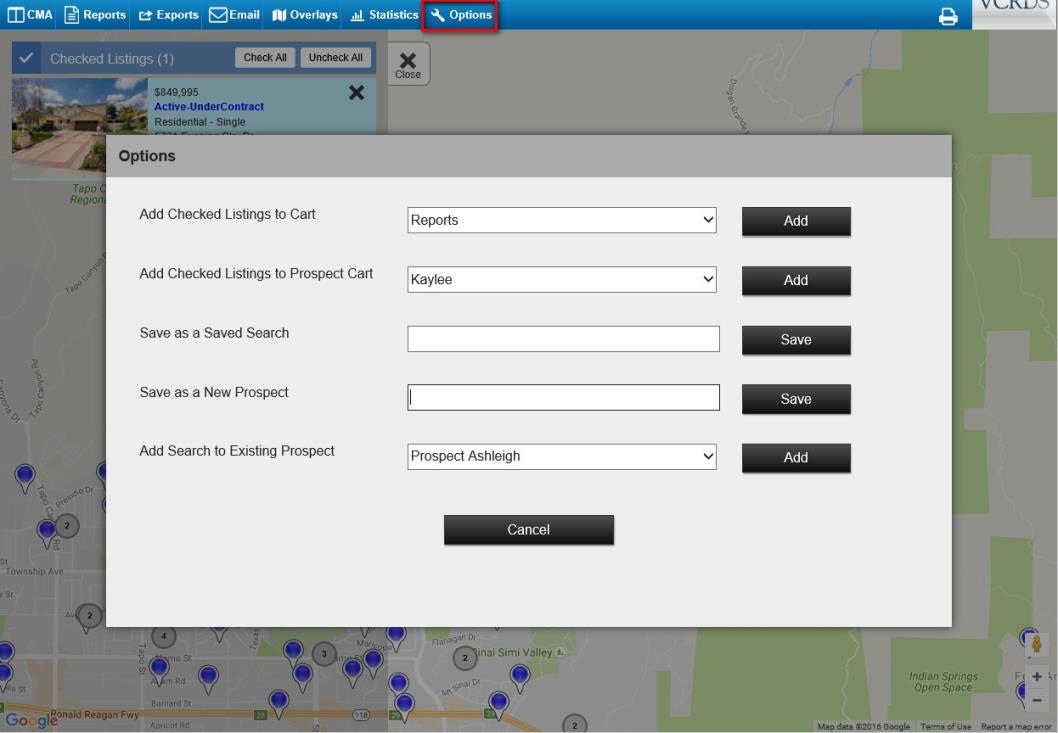1058x733 pixels.
Task: Zoom out on the map
Action: pyautogui.click(x=1037, y=701)
